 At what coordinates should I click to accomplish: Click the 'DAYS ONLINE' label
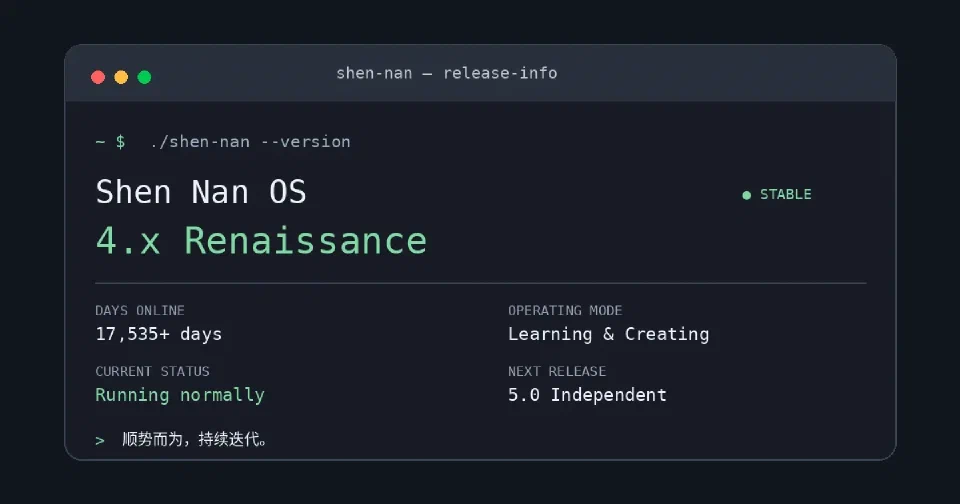pos(140,310)
